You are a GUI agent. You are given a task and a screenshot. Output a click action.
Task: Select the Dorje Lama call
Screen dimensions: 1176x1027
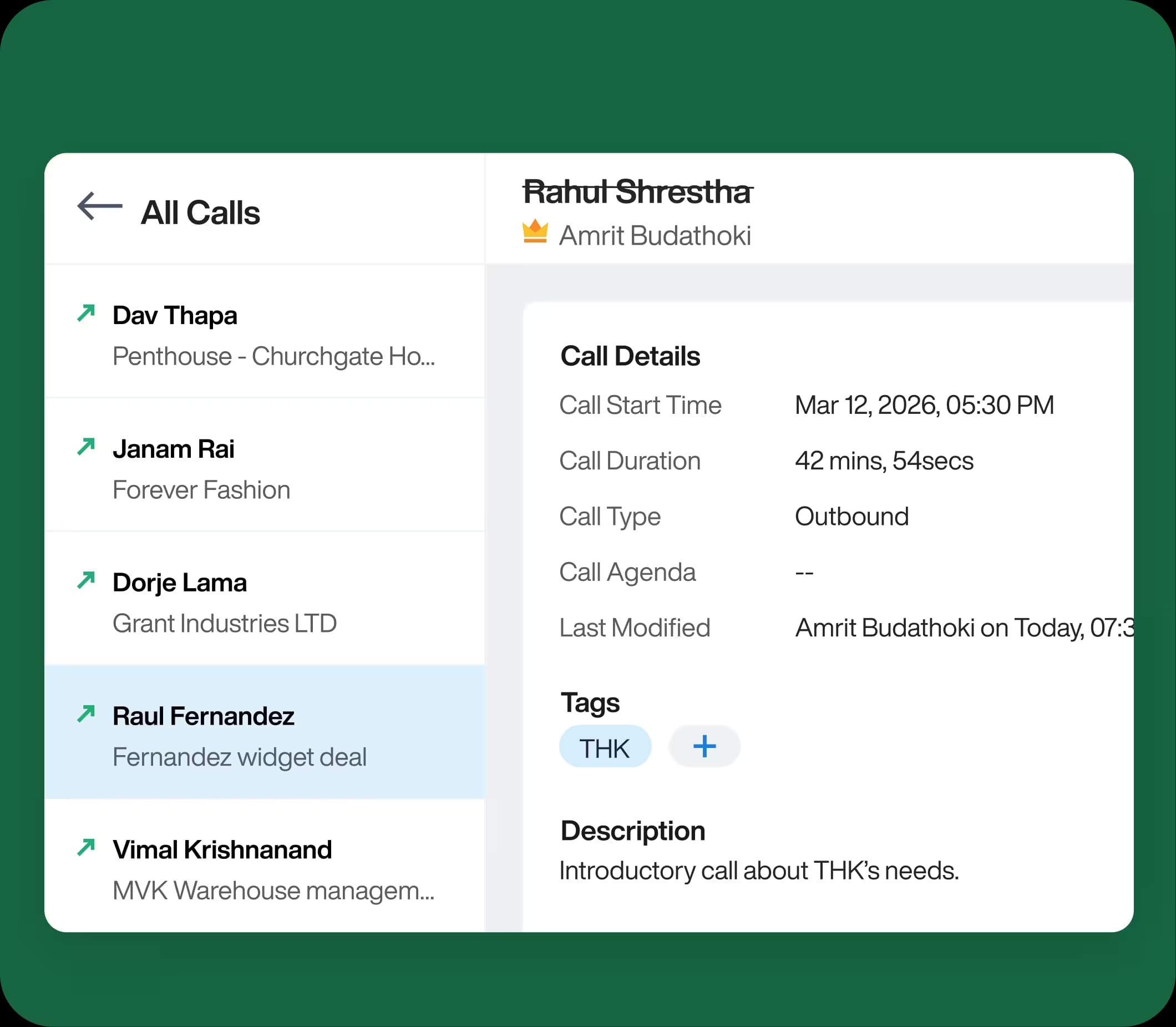265,598
